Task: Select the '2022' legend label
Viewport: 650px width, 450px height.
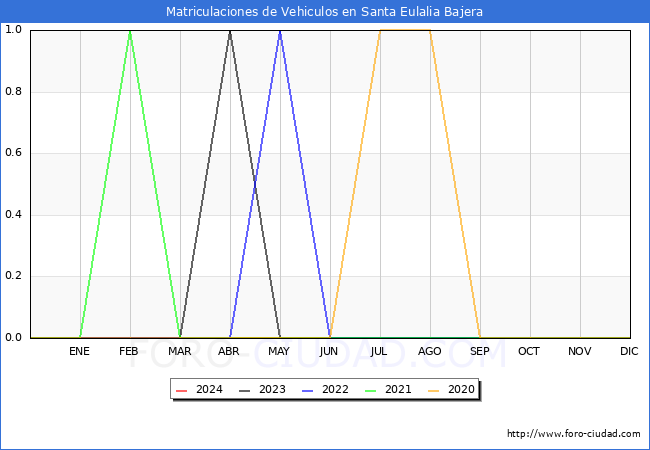Action: click(x=335, y=390)
